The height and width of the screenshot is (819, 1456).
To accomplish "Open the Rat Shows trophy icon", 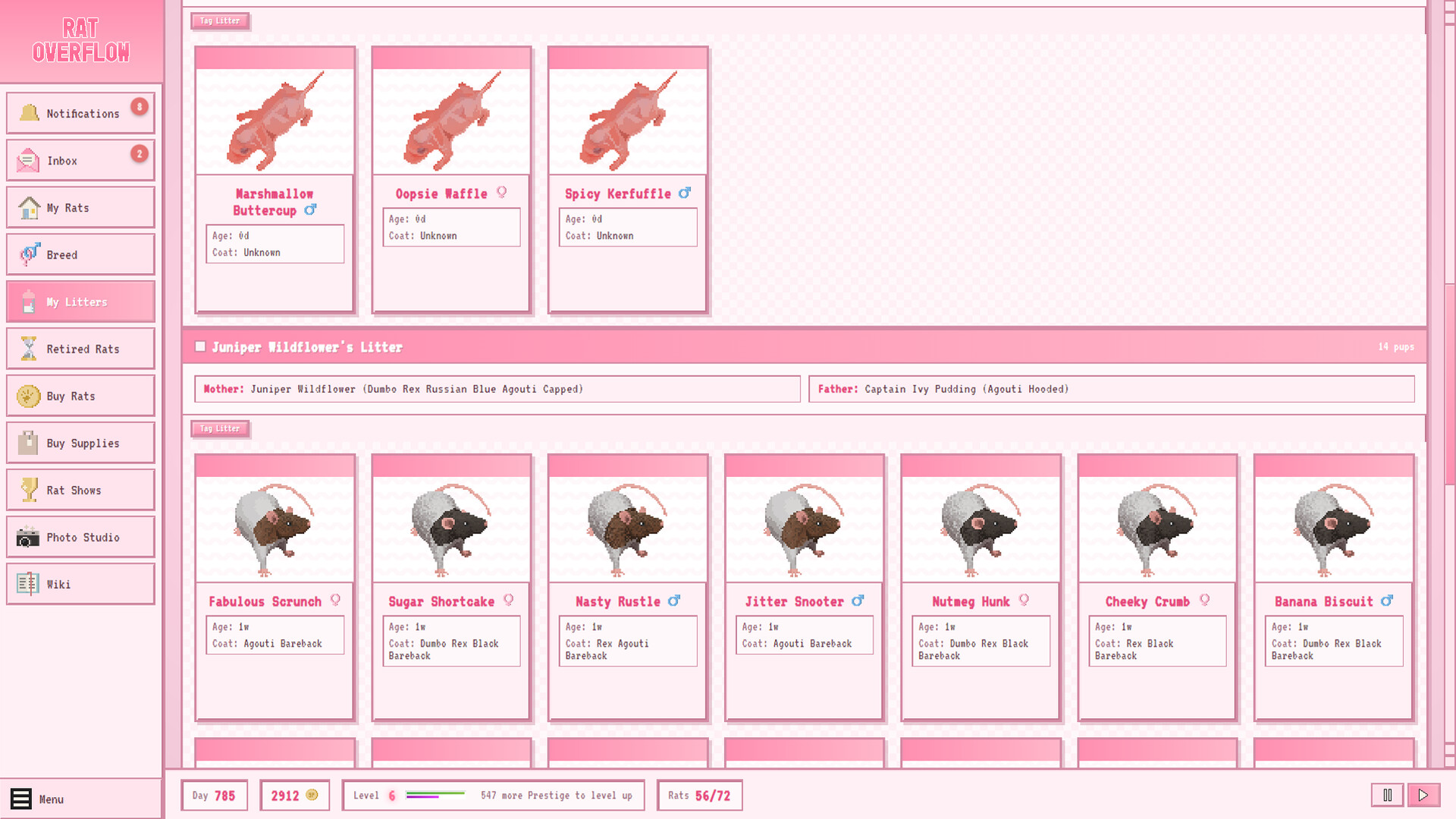I will click(x=28, y=489).
